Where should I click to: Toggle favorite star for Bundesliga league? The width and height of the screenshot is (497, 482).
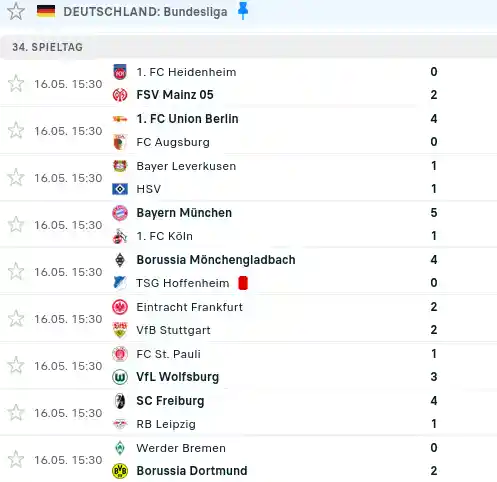click(x=16, y=11)
